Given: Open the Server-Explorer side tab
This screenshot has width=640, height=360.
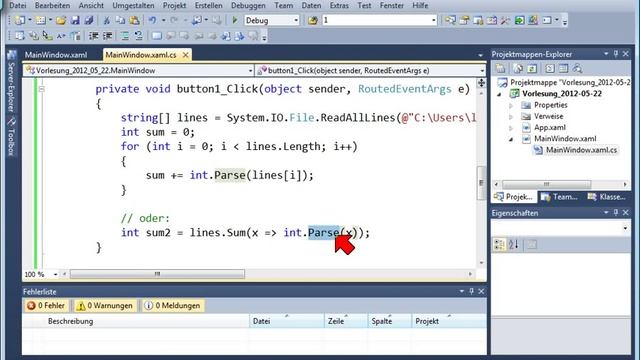Looking at the screenshot, I should click(11, 82).
